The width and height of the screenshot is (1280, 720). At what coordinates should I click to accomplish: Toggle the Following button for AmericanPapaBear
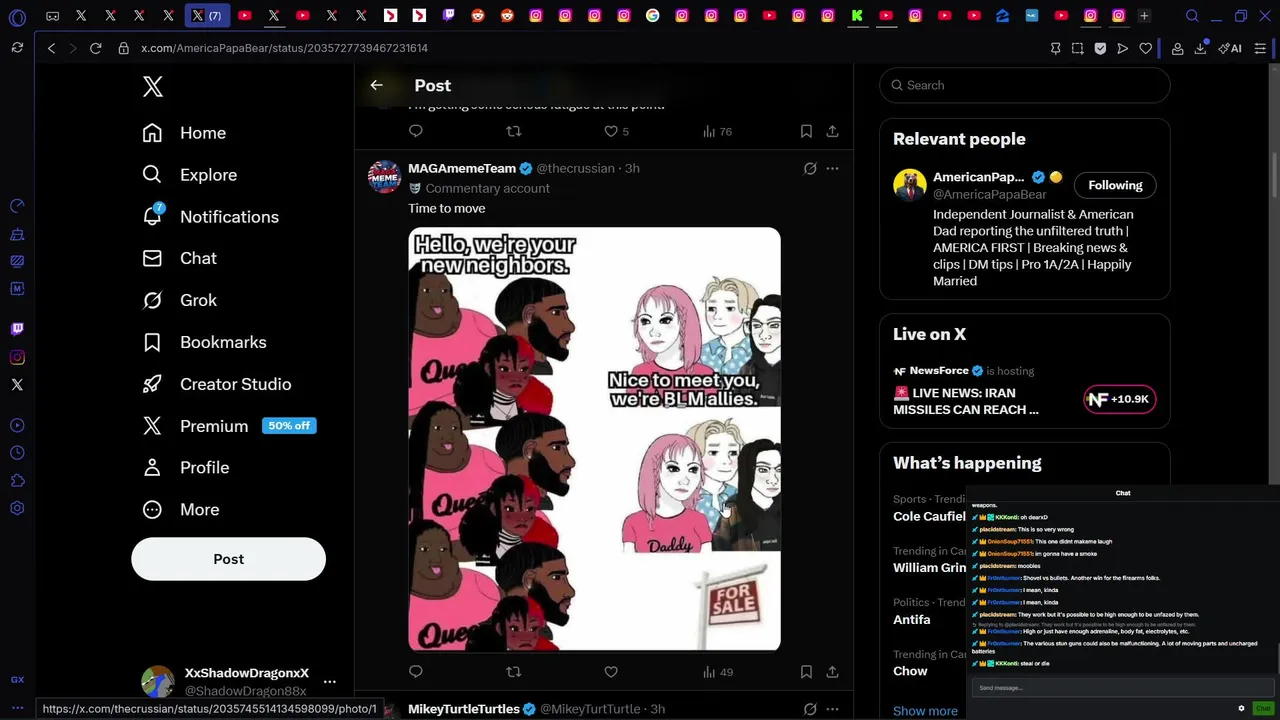(1115, 185)
